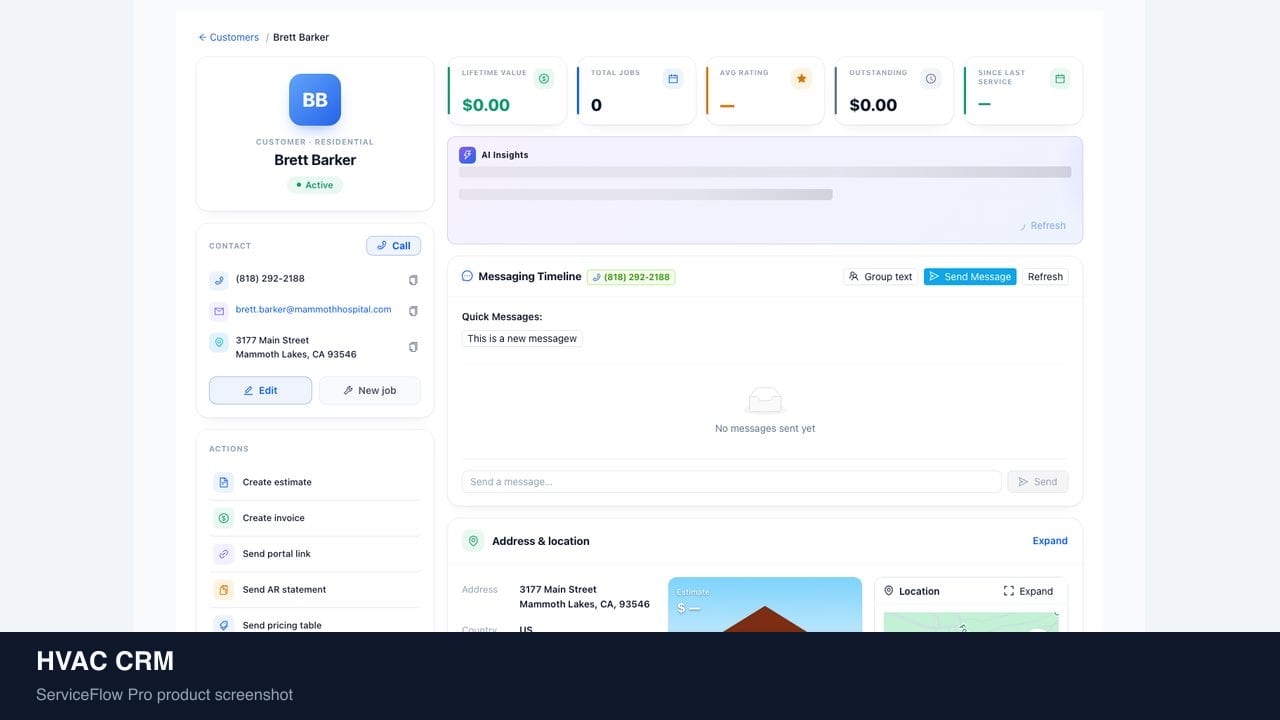
Task: Click the Lifetime Value dollar icon
Action: pos(543,78)
